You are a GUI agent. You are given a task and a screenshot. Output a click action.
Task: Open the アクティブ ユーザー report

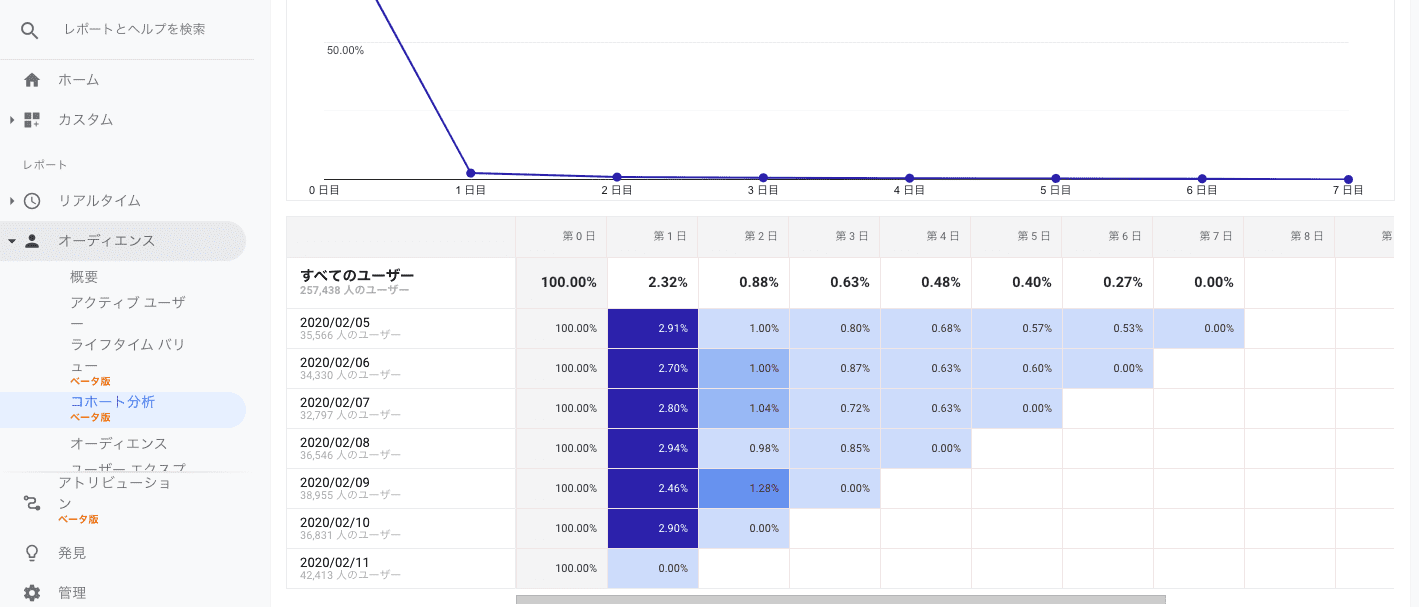click(x=127, y=302)
